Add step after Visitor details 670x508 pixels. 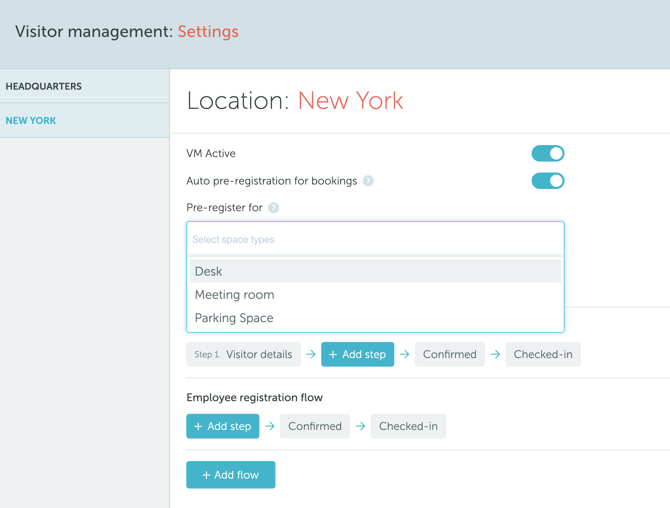(358, 354)
